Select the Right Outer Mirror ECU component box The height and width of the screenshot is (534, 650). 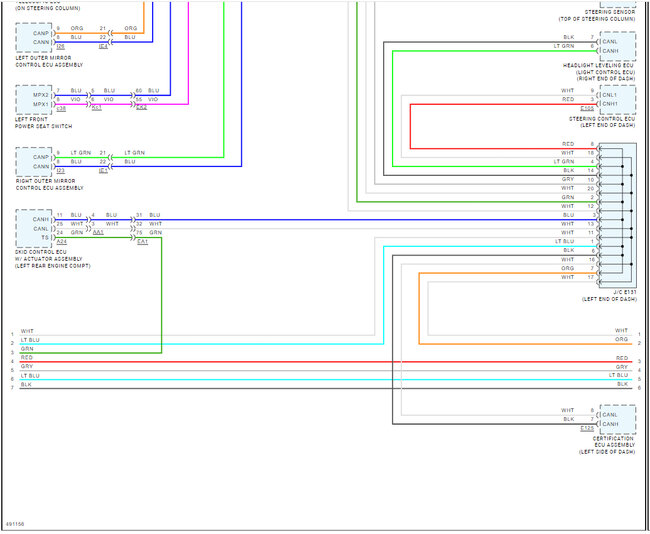pos(34,162)
